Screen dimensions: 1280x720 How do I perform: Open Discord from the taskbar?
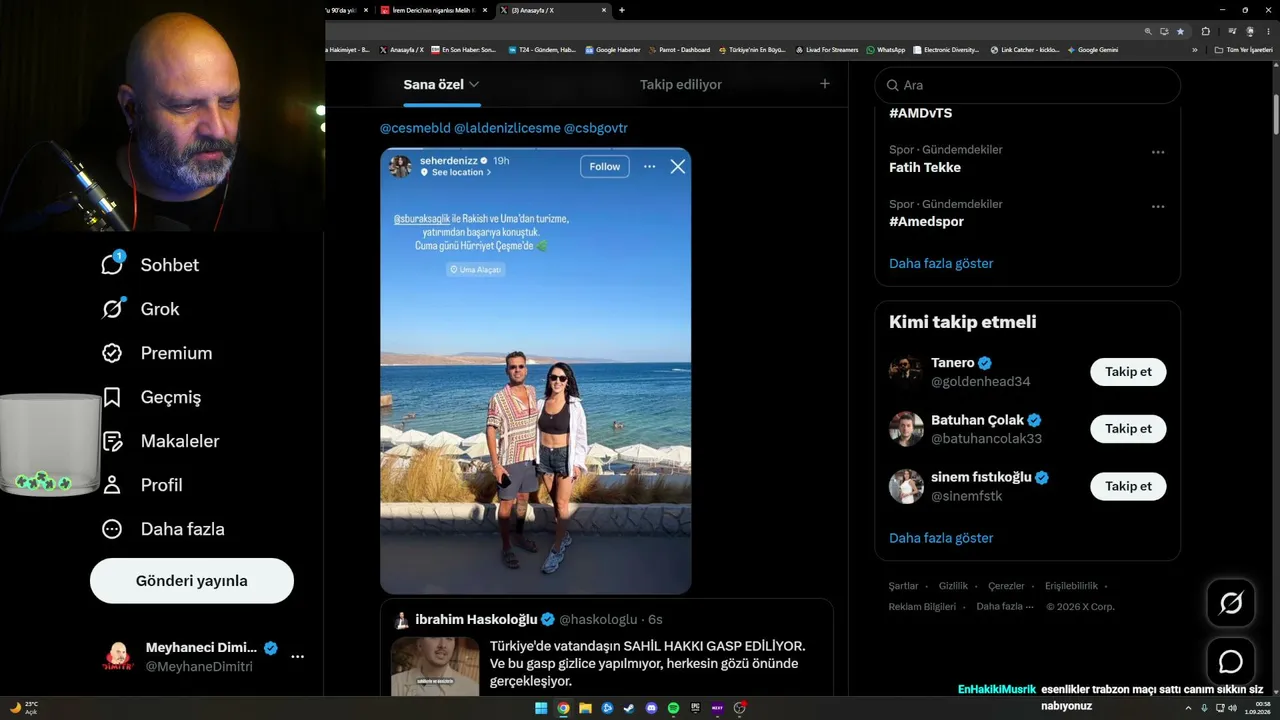click(651, 708)
